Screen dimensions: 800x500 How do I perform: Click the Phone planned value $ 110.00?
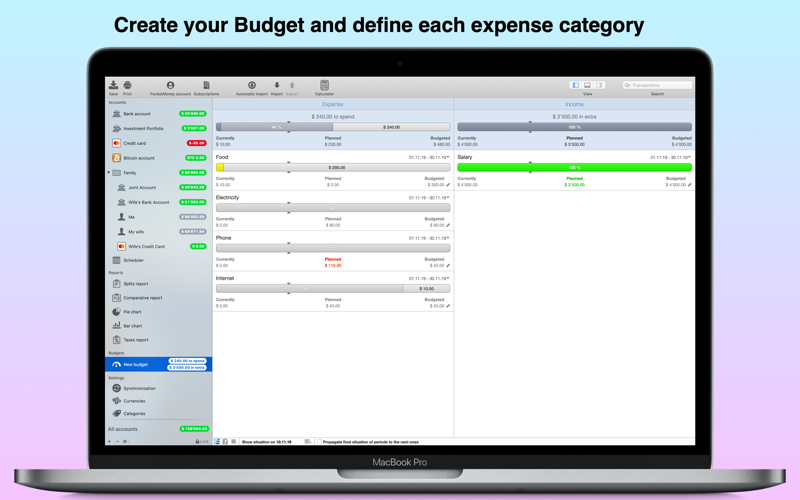[333, 266]
